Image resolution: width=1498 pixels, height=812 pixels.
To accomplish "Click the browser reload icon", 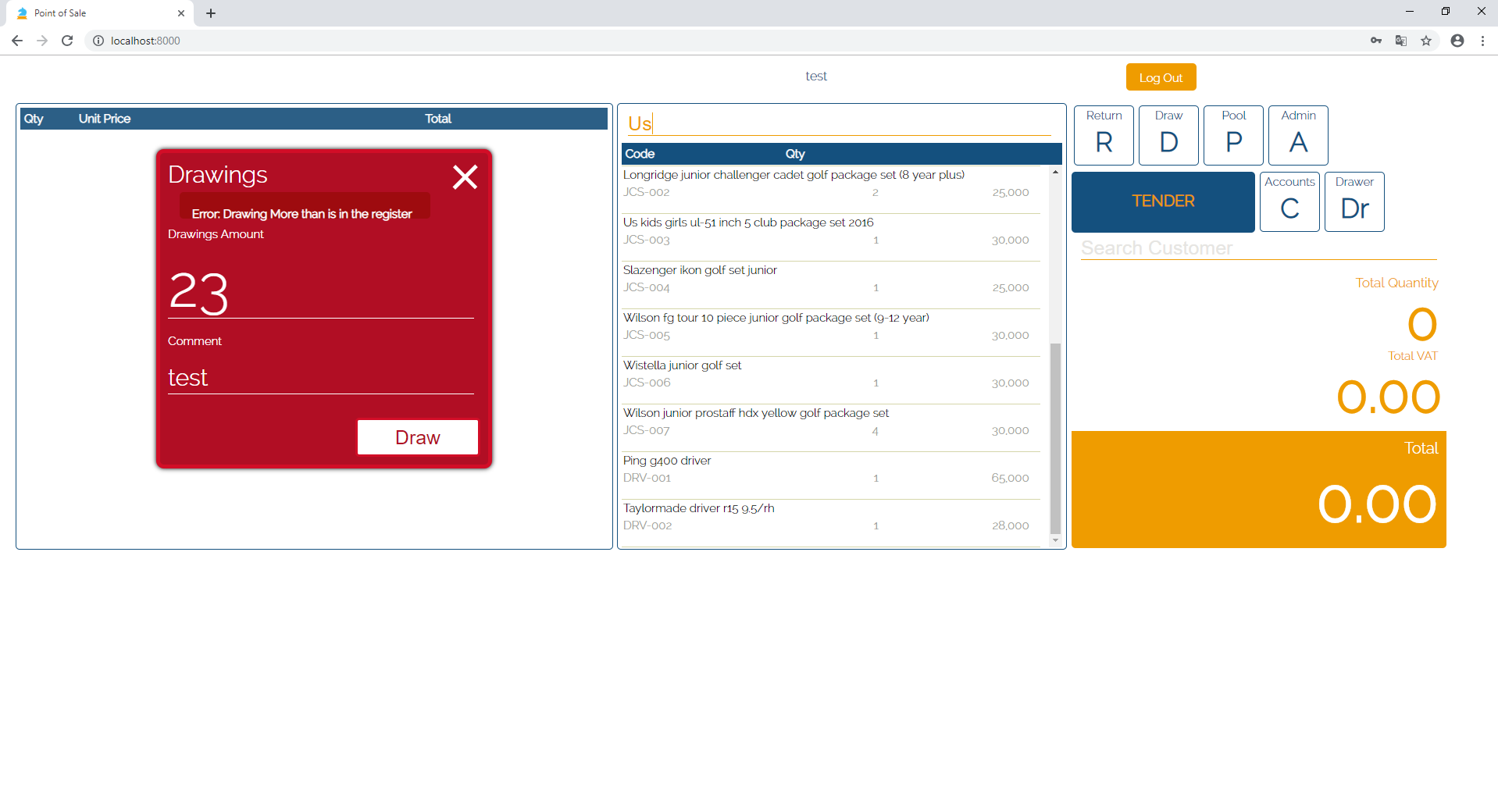I will [67, 41].
